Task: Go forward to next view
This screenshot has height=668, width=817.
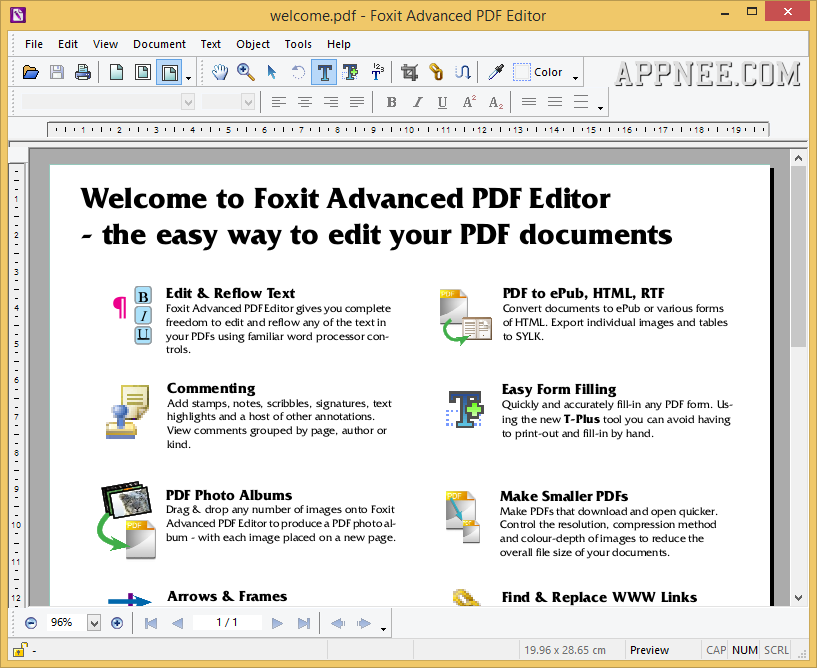Action: tap(364, 623)
